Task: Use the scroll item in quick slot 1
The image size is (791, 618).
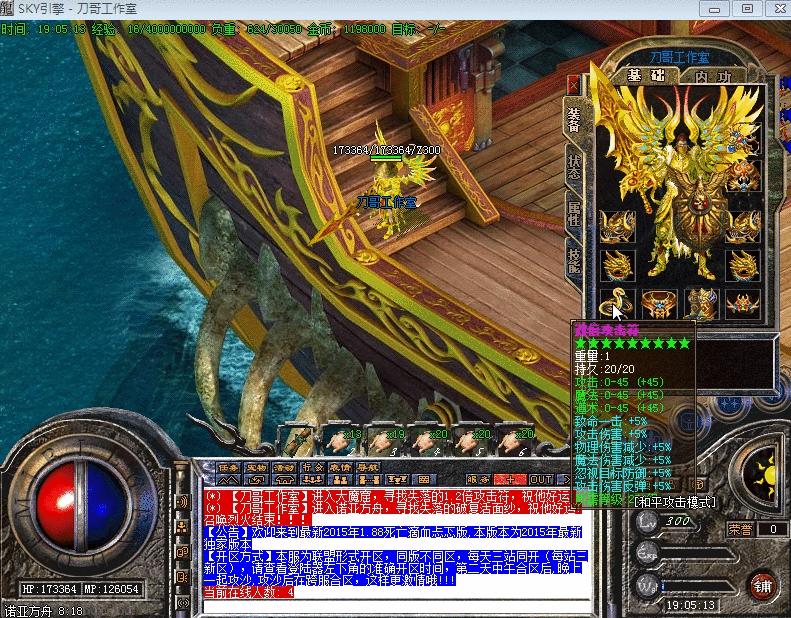Action: pos(298,440)
